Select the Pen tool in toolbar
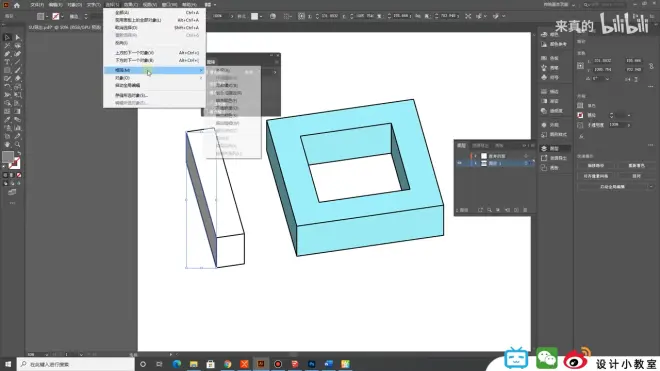The width and height of the screenshot is (660, 371). tap(7, 54)
